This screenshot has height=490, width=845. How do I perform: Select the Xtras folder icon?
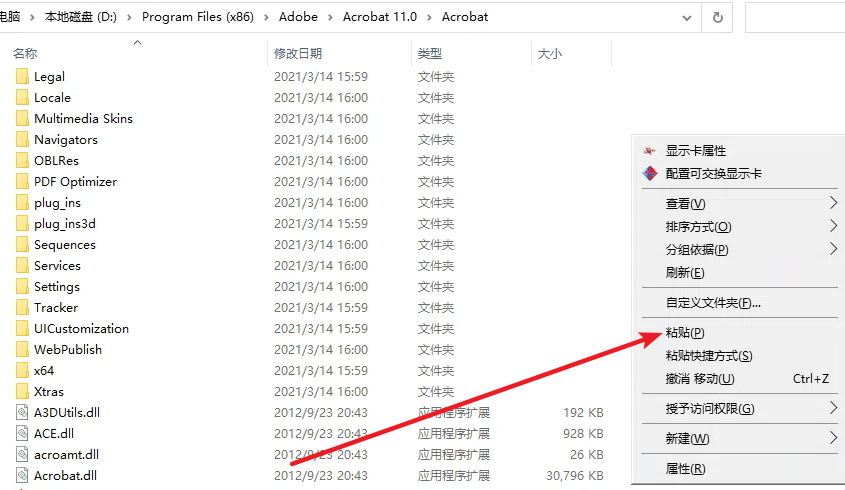click(22, 392)
